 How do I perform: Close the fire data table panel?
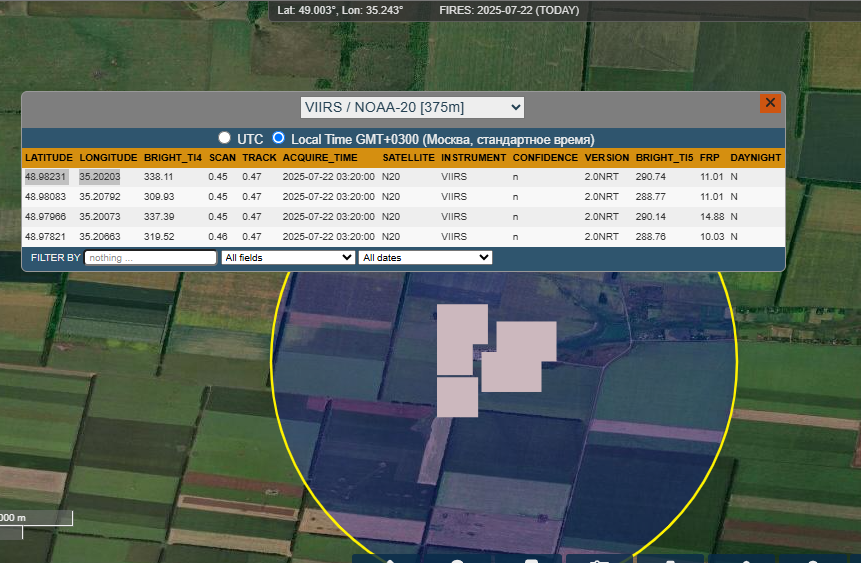pos(770,103)
